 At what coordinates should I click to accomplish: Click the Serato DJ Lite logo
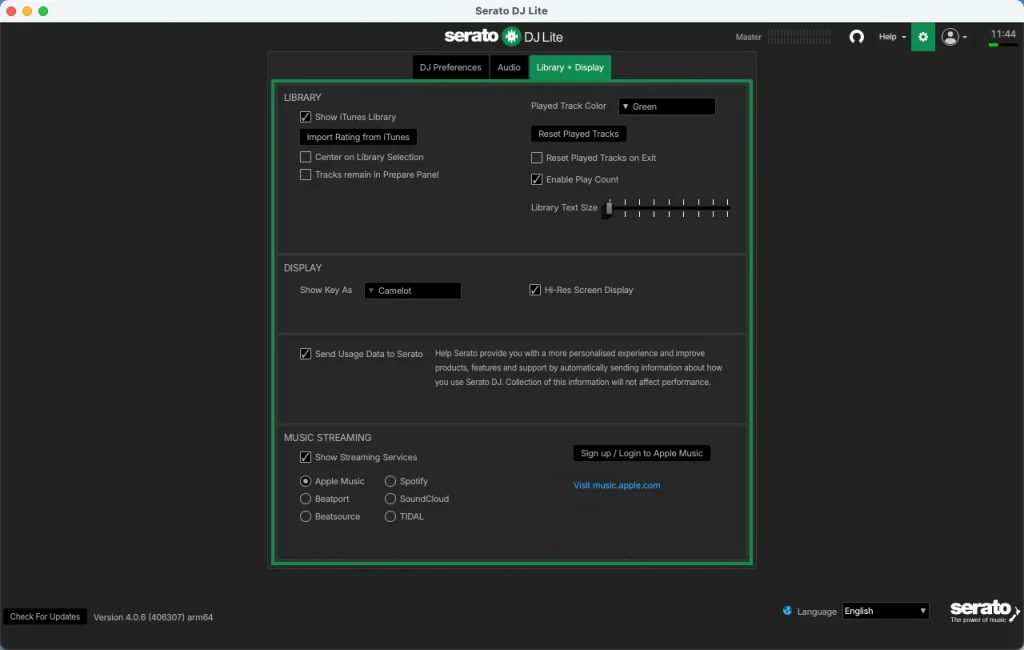click(x=503, y=36)
